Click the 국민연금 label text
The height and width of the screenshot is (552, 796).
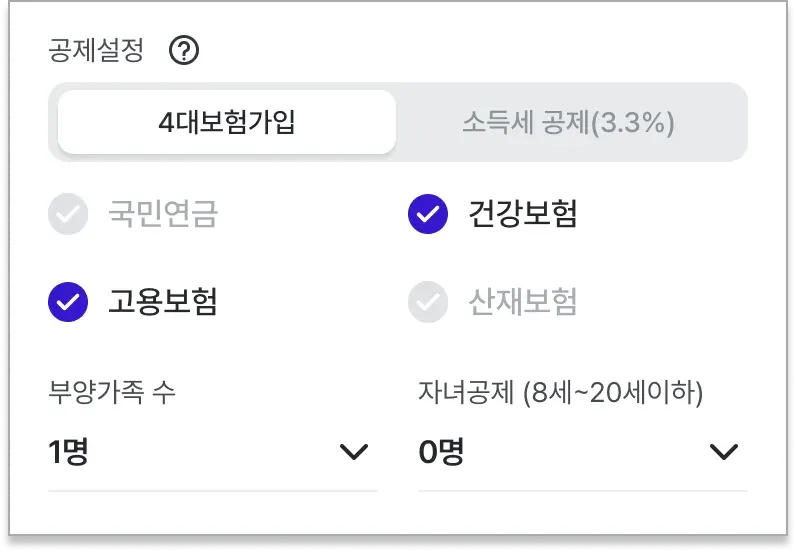click(x=163, y=214)
